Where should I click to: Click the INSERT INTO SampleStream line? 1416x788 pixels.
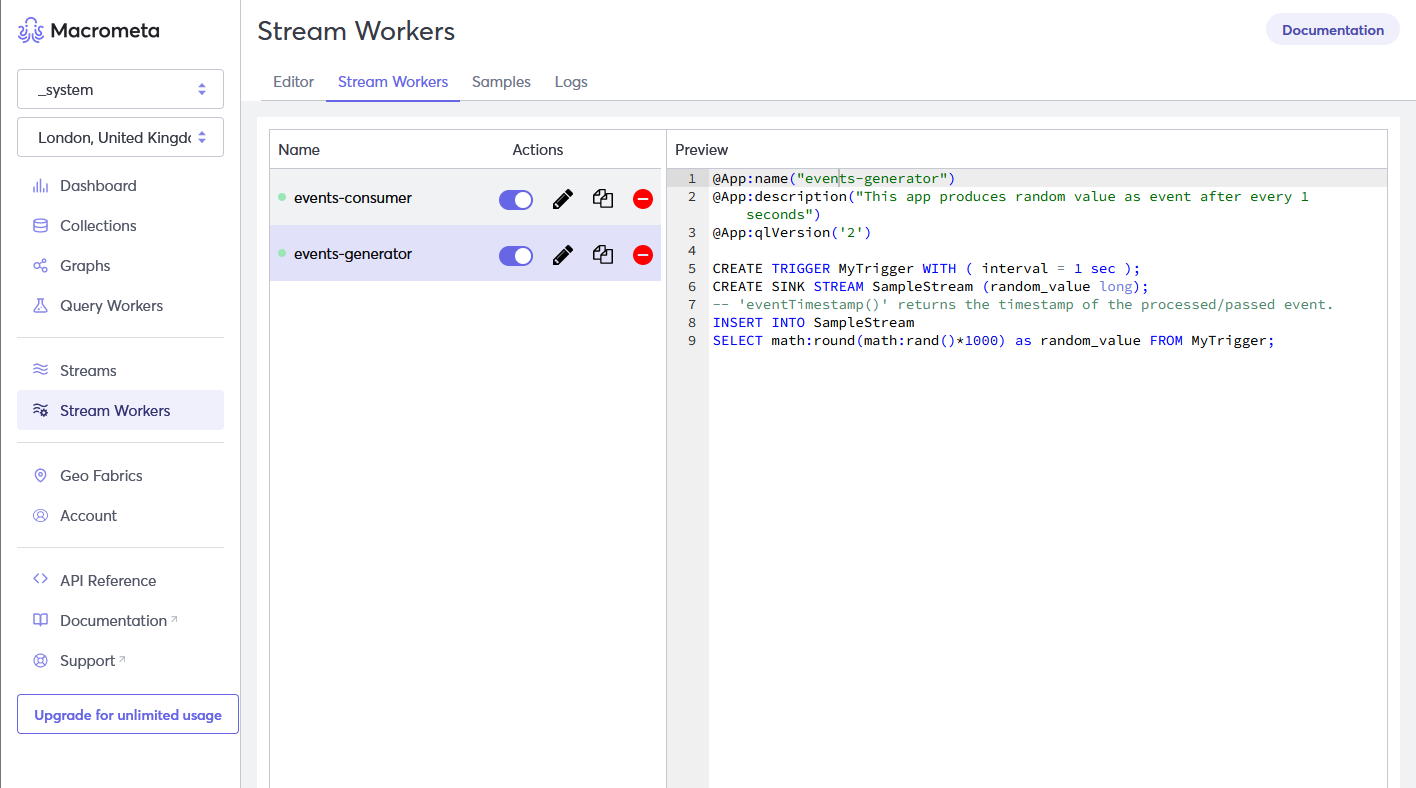click(x=813, y=322)
